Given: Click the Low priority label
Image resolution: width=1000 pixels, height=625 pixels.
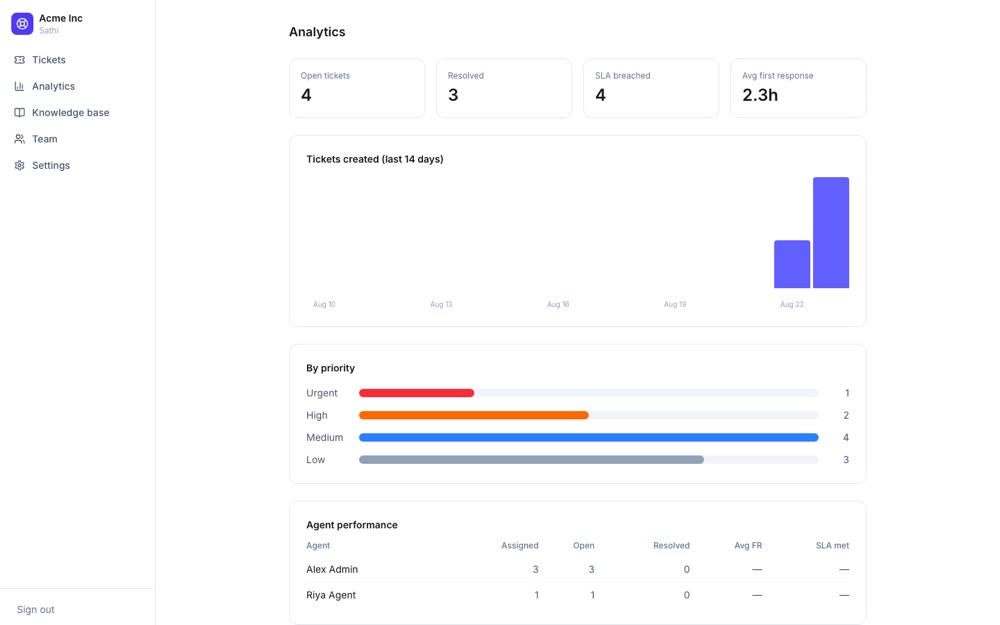Looking at the screenshot, I should click(316, 460).
